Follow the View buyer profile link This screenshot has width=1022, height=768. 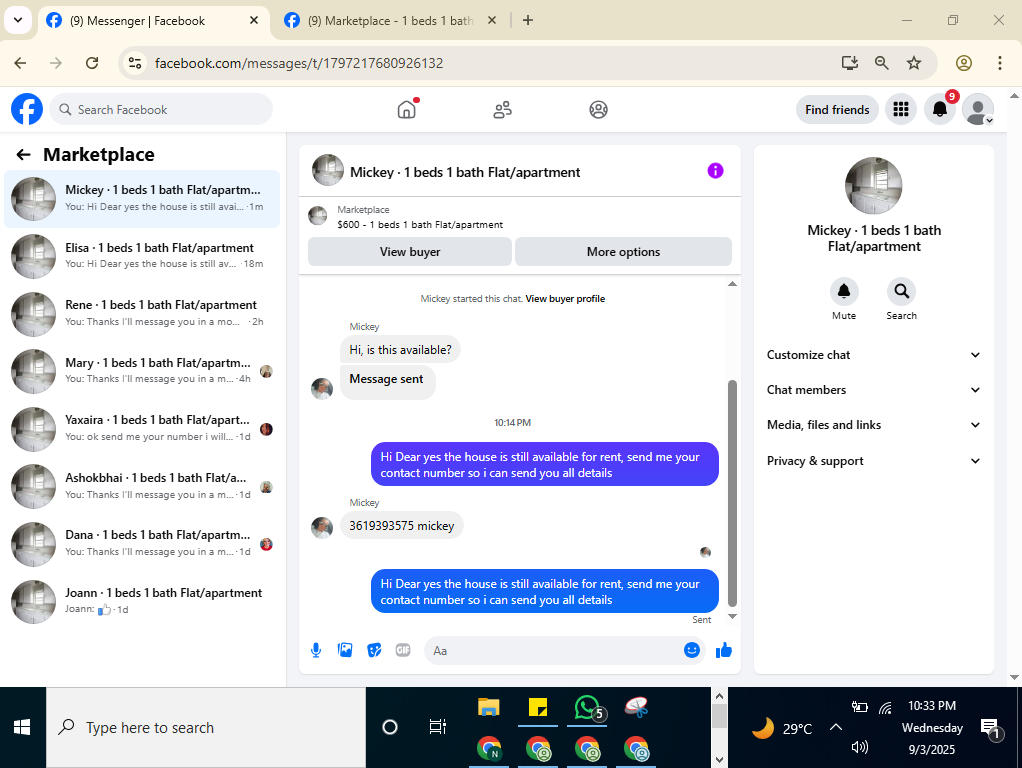[x=565, y=299]
